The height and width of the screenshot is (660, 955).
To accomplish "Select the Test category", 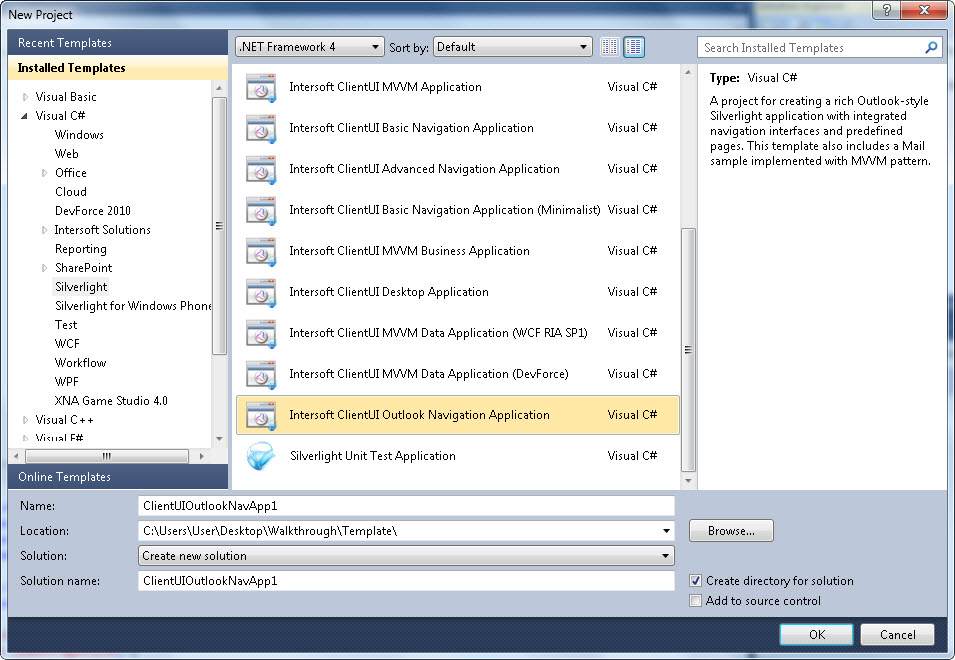I will coord(66,325).
